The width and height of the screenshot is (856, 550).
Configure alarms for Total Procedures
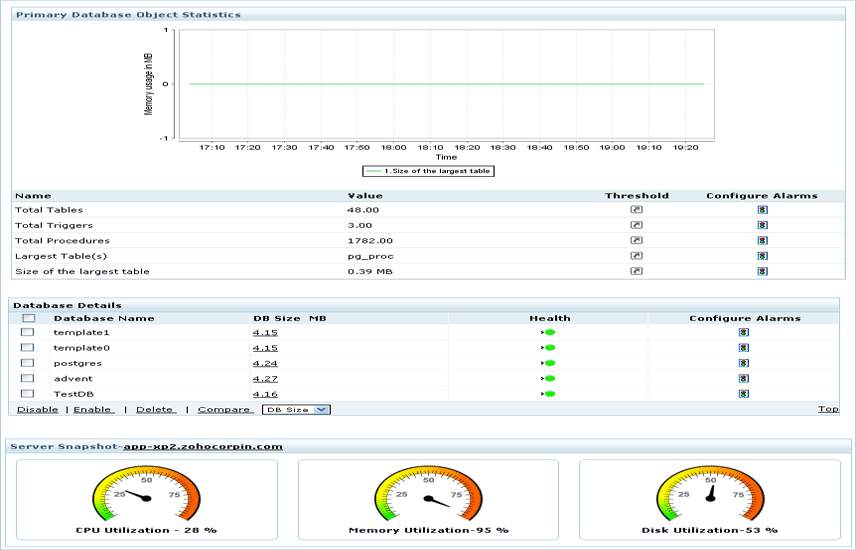pyautogui.click(x=762, y=241)
